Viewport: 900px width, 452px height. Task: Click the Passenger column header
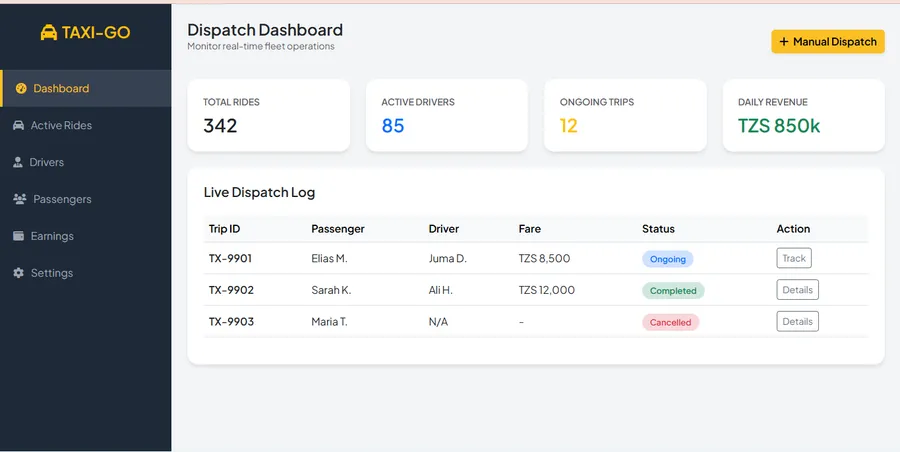click(338, 229)
